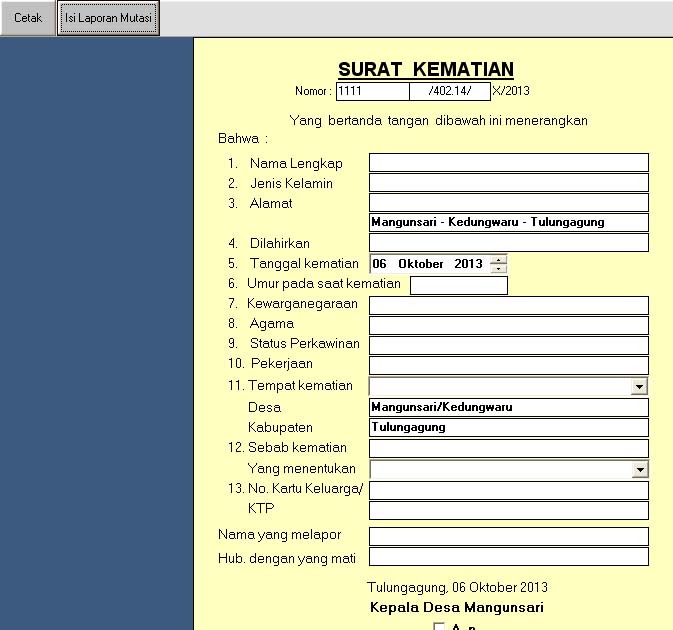Focus the Agama input
673x630 pixels.
(509, 325)
